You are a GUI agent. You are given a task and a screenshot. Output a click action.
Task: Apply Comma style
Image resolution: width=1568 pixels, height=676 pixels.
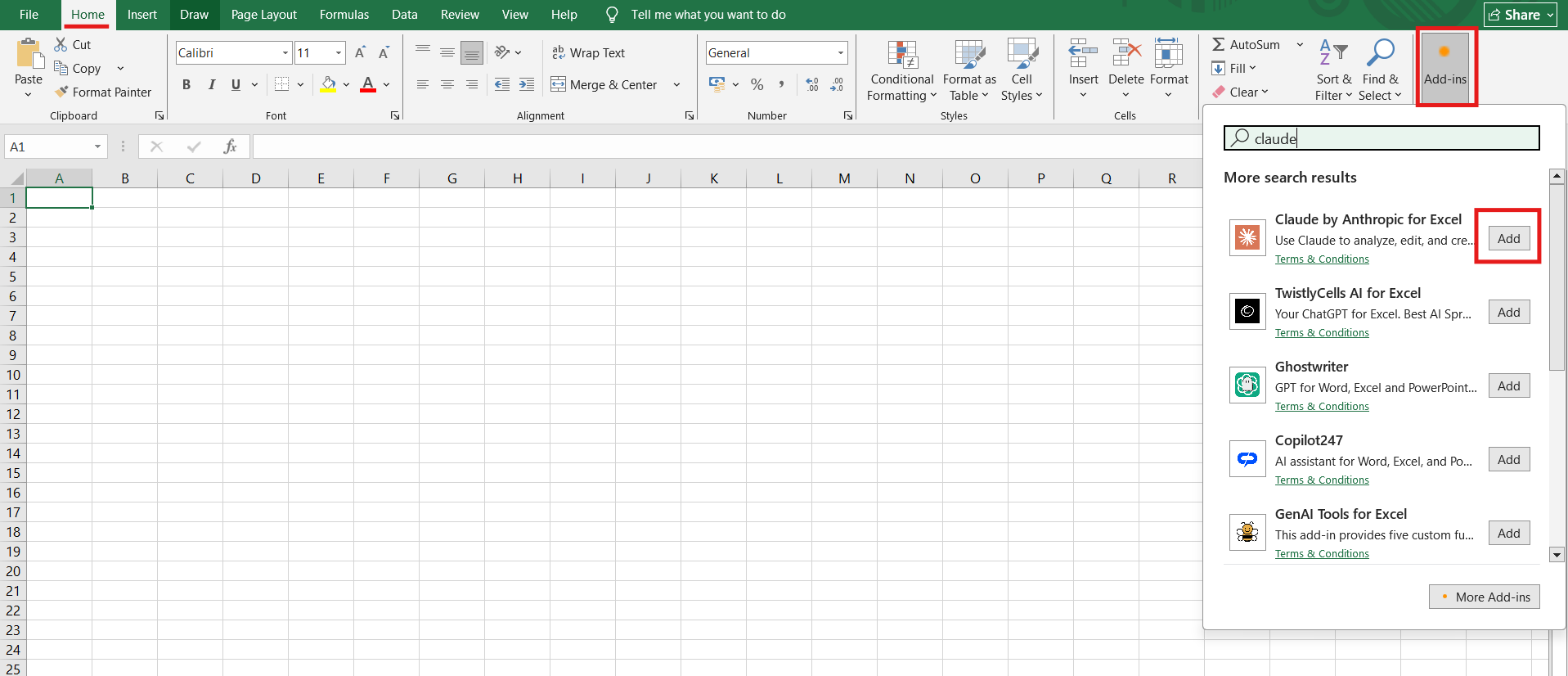[781, 84]
